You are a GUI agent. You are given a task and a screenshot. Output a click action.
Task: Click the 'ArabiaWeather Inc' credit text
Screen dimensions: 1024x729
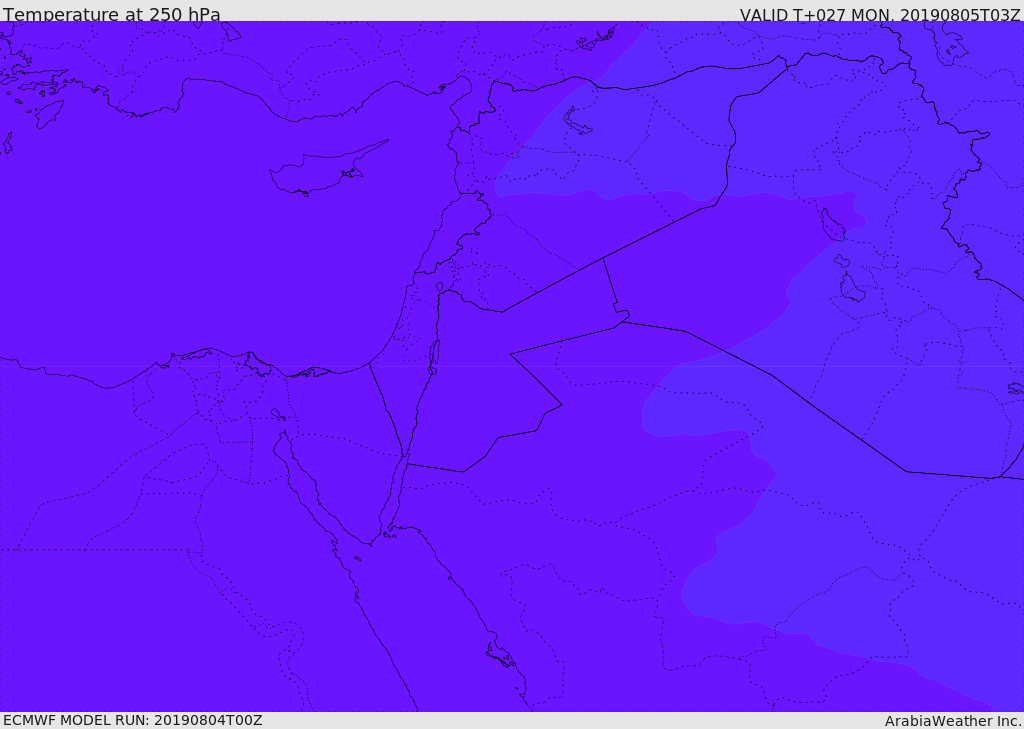(953, 721)
